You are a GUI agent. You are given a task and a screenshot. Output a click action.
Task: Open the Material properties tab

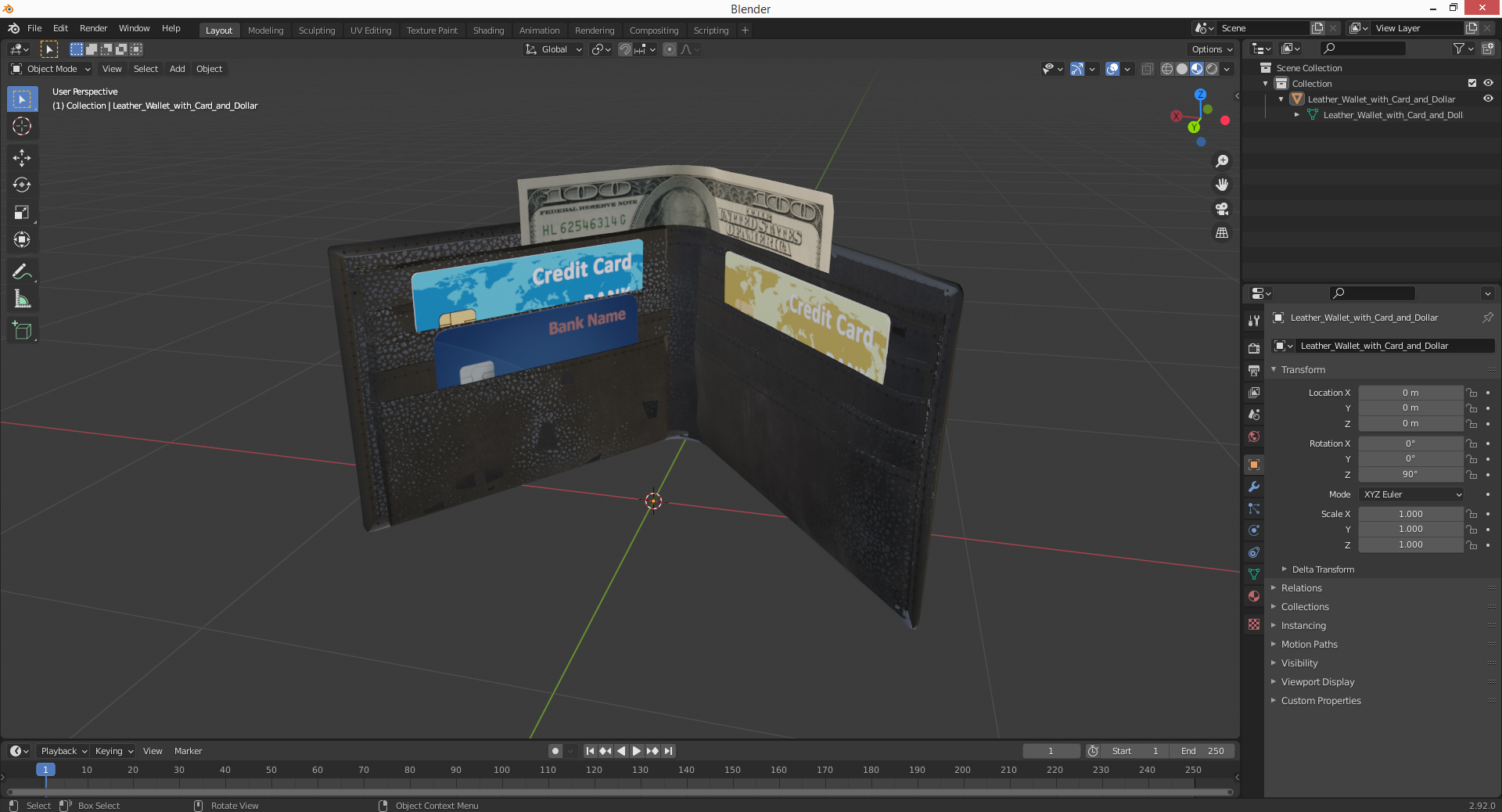point(1254,596)
